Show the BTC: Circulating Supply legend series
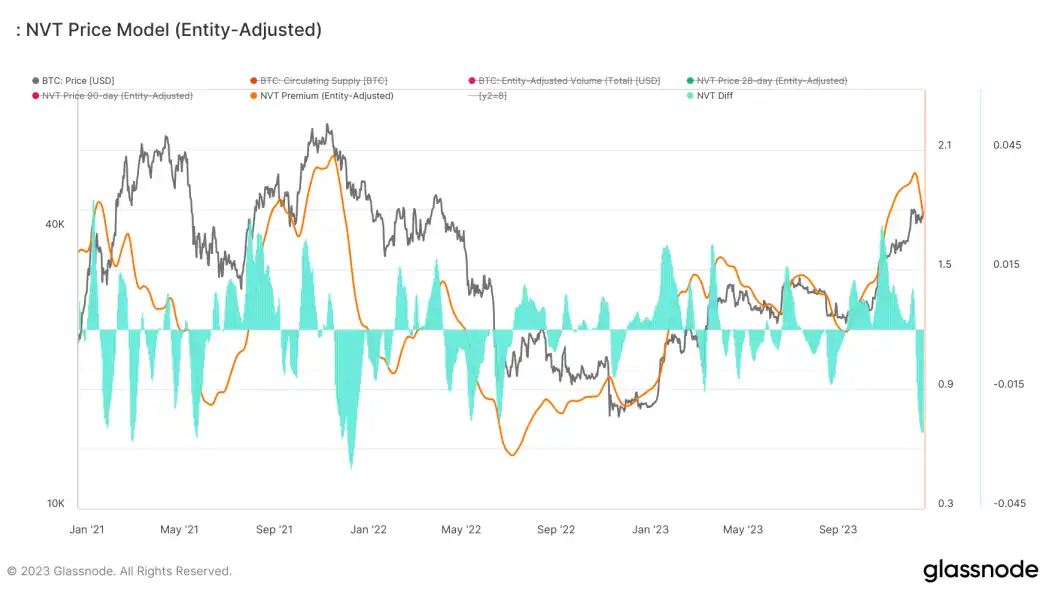 [x=319, y=80]
